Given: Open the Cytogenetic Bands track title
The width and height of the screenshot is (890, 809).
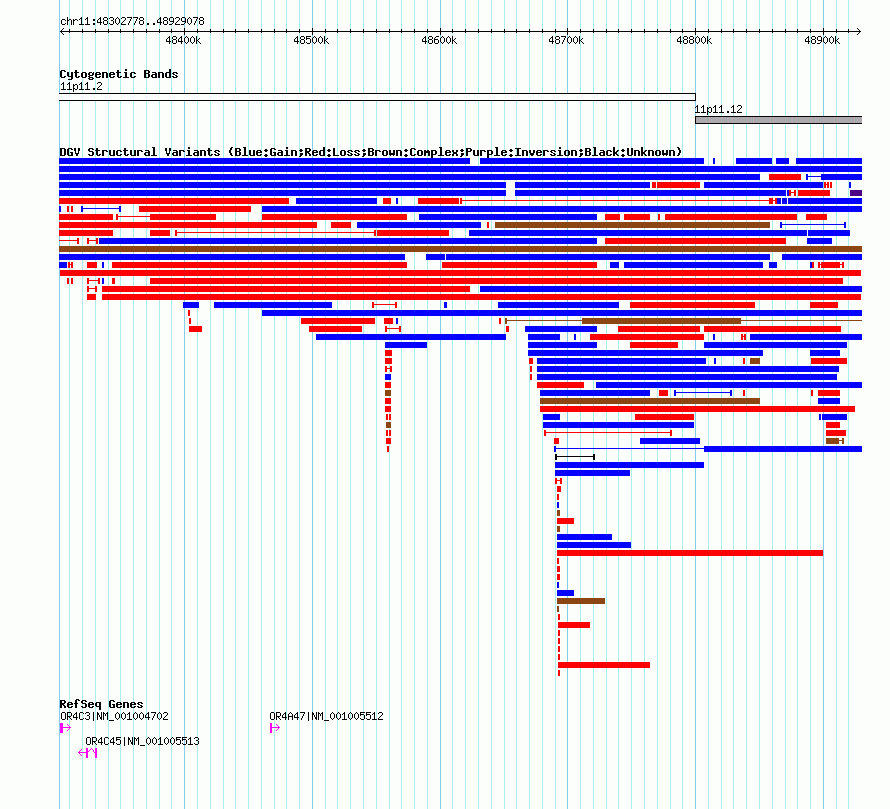Looking at the screenshot, I should (119, 74).
